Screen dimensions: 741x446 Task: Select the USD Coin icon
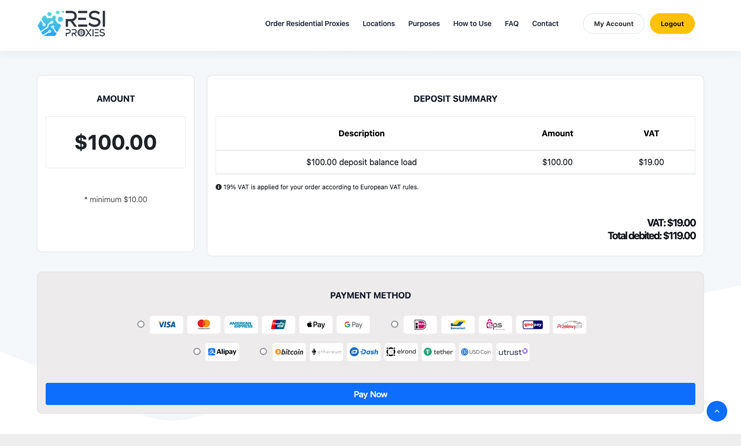pyautogui.click(x=475, y=352)
